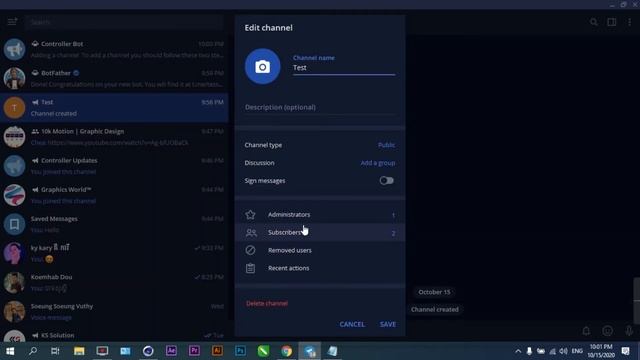This screenshot has width=640, height=360.
Task: Open the Telegram hamburger menu
Action: point(12,22)
